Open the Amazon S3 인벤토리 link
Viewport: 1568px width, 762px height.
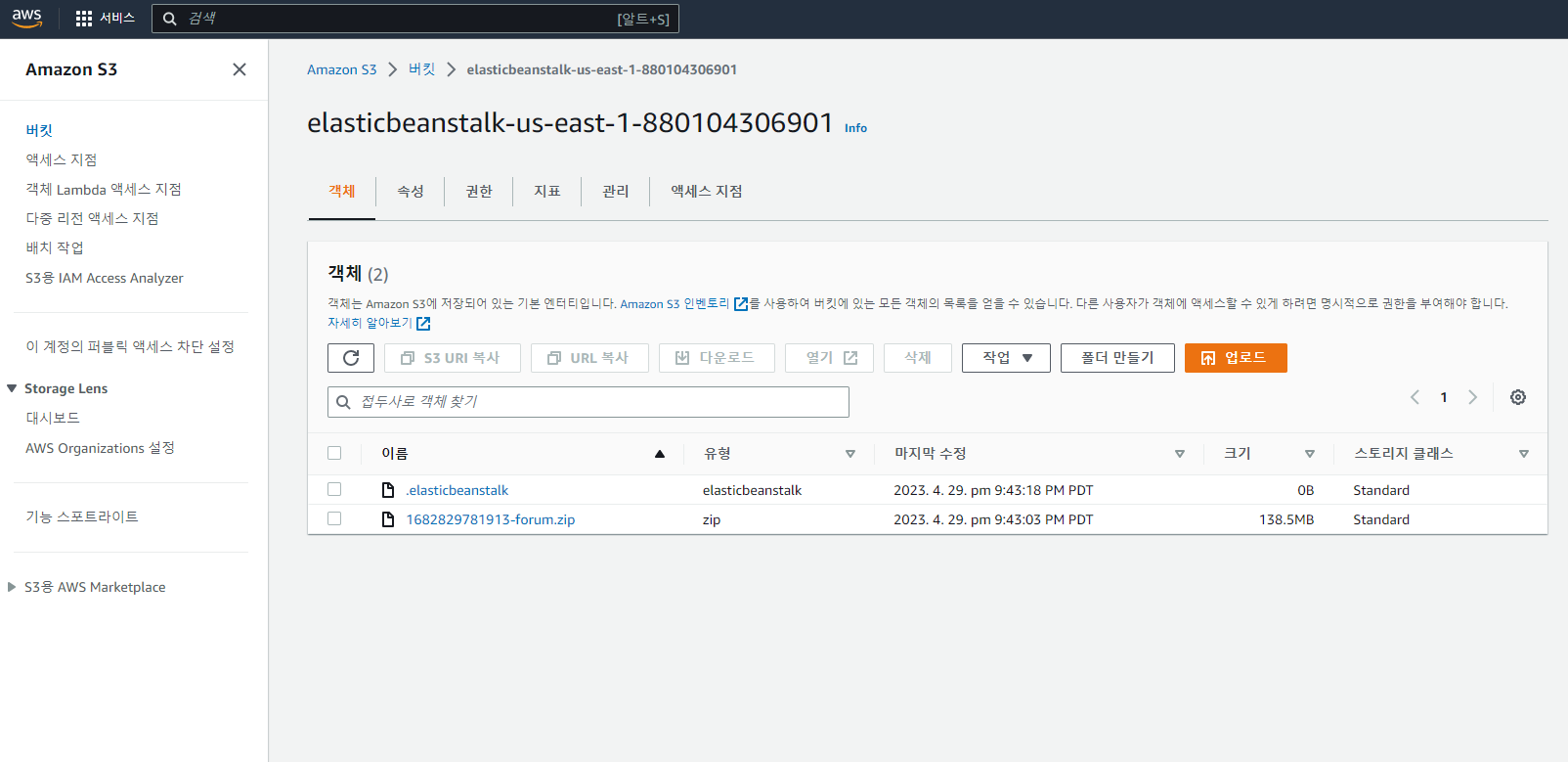675,304
